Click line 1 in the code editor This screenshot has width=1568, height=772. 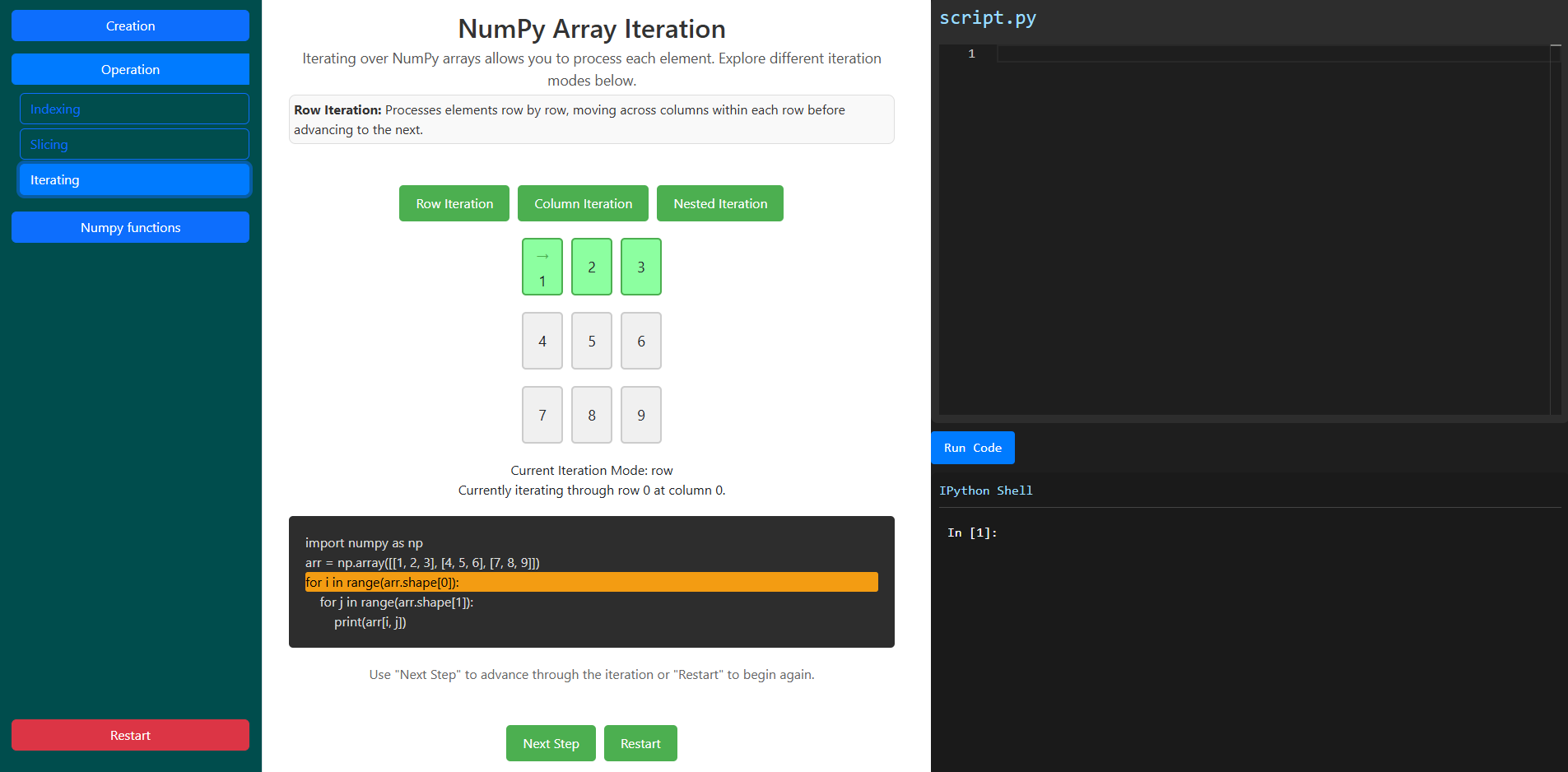click(x=1268, y=53)
